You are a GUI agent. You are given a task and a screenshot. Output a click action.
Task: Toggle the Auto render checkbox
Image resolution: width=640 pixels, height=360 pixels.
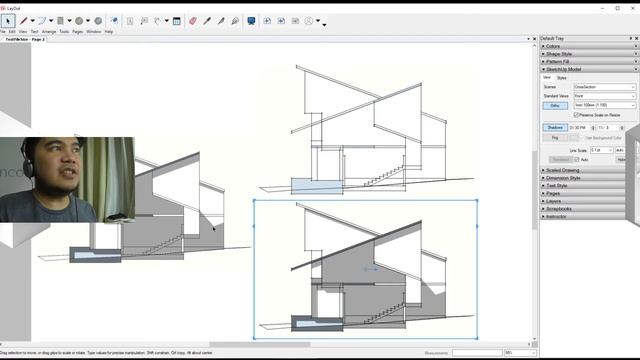click(x=577, y=160)
